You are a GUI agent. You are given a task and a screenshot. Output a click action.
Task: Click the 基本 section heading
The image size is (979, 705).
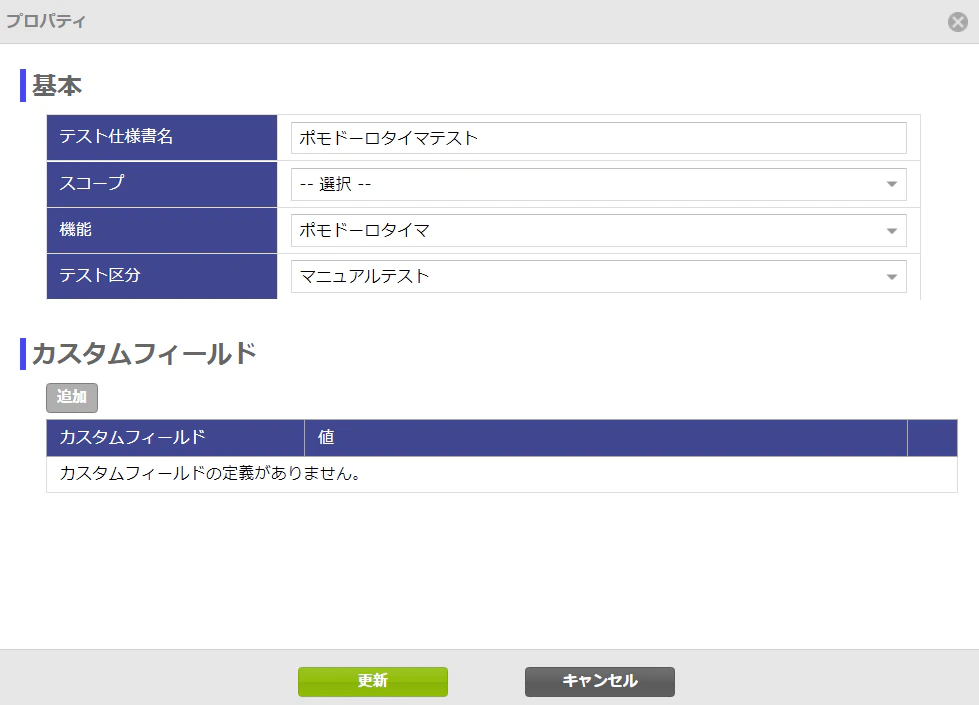pyautogui.click(x=57, y=86)
